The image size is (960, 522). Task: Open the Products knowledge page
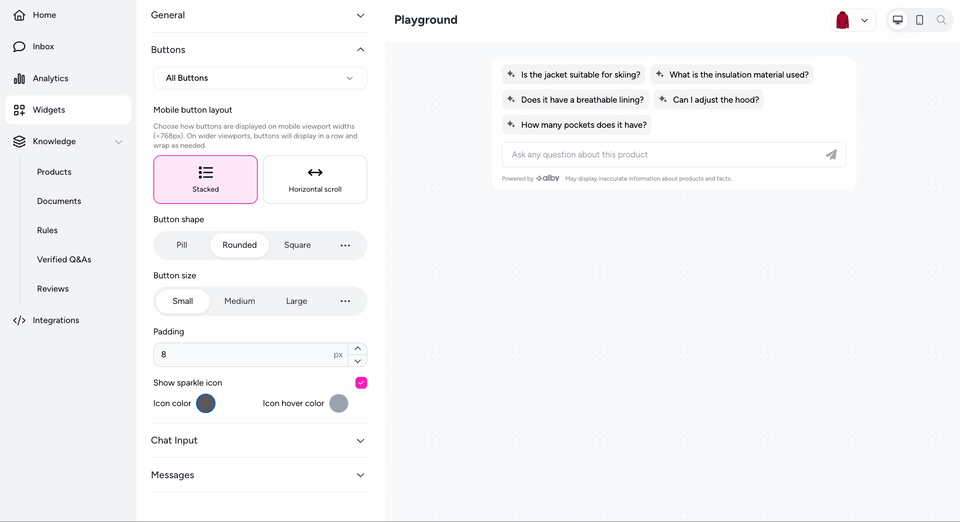pos(54,172)
